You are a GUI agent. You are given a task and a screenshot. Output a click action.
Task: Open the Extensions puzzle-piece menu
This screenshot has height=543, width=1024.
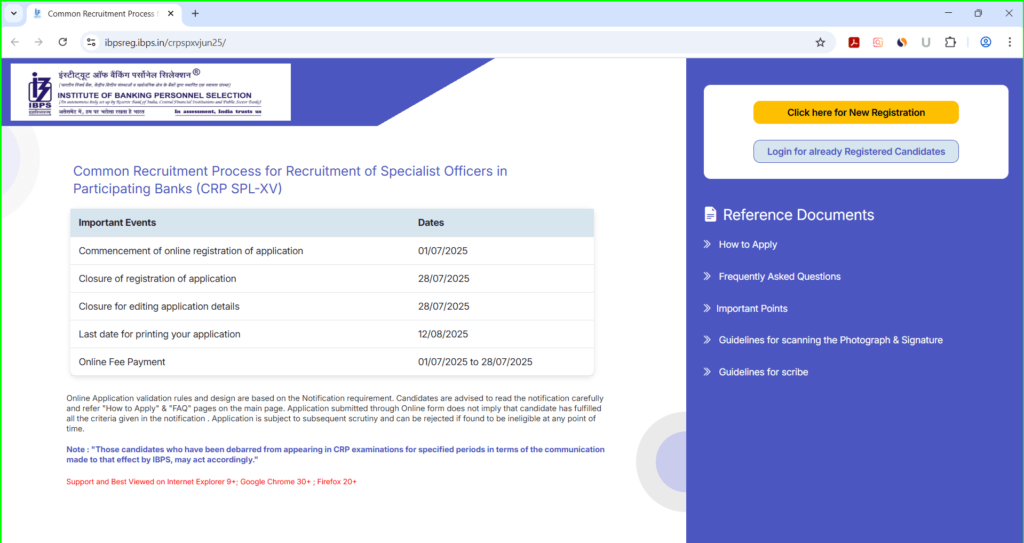coord(950,42)
